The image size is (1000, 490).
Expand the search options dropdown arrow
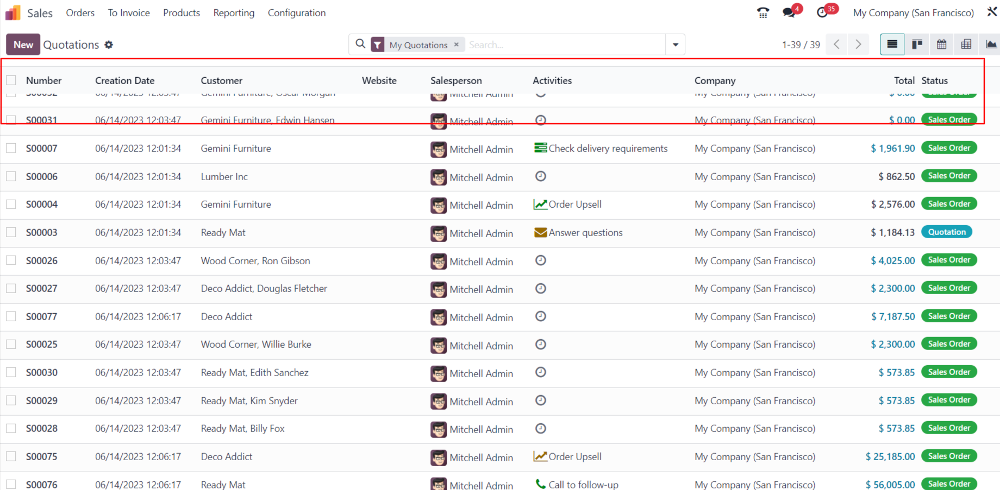click(x=675, y=45)
